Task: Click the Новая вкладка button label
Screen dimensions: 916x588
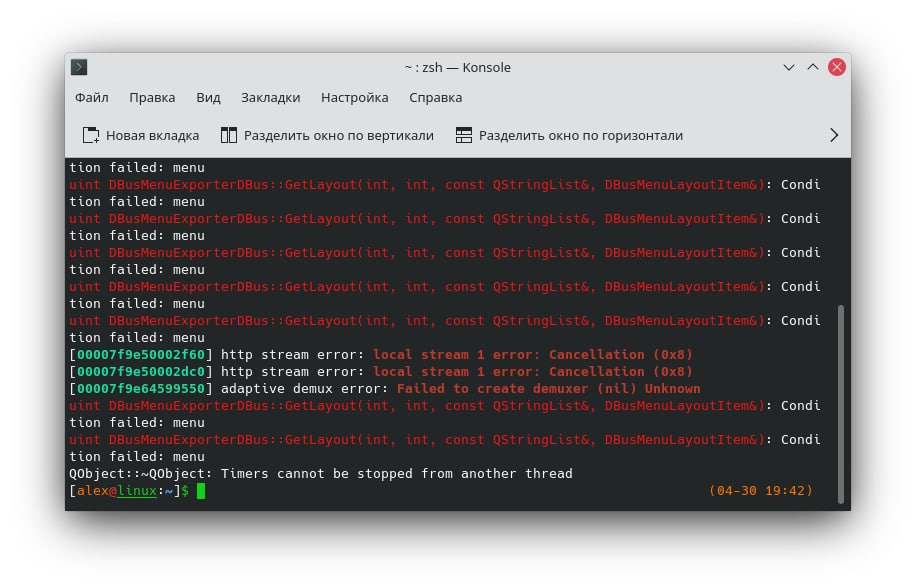Action: click(152, 135)
